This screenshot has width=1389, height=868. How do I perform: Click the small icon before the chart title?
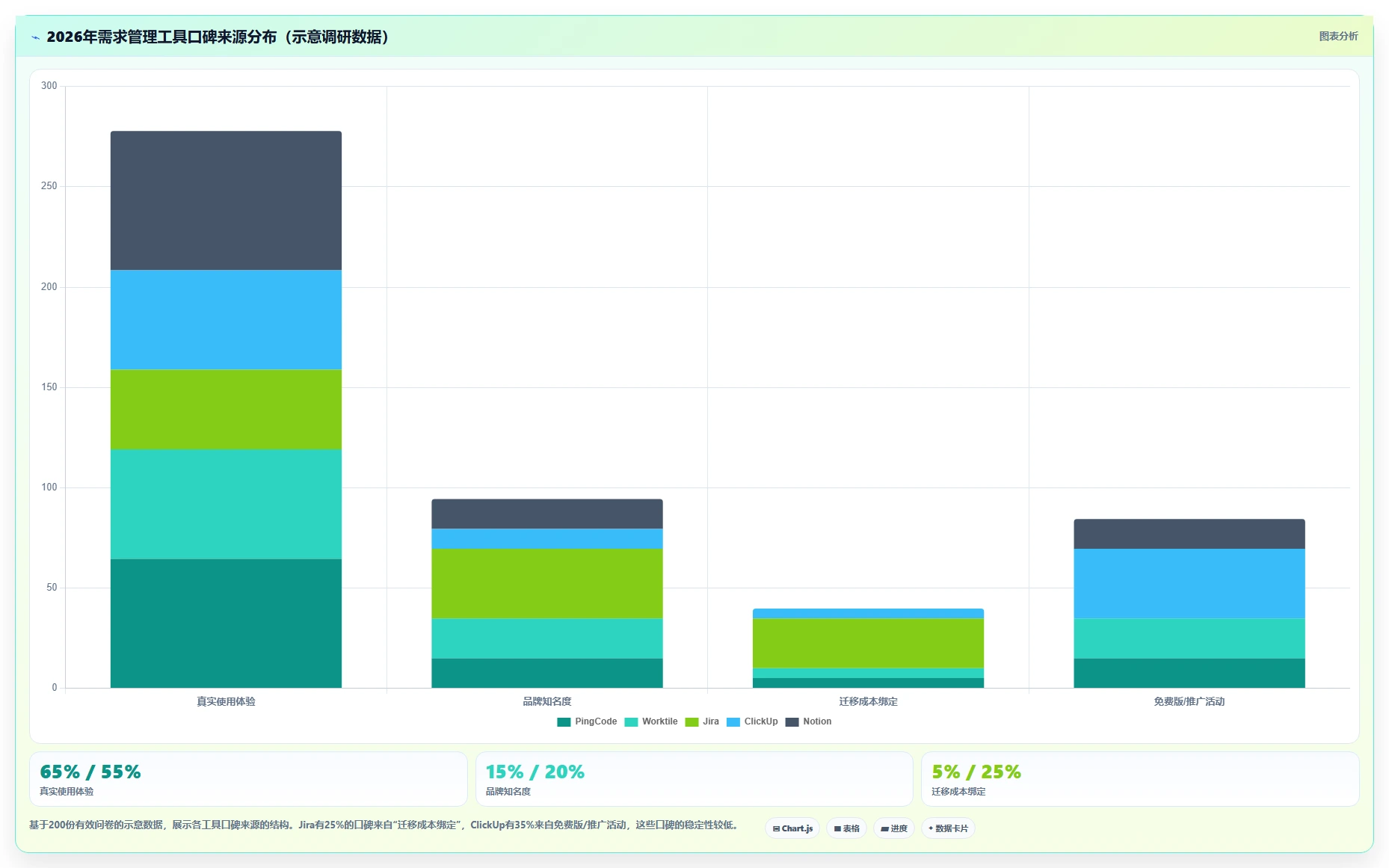point(35,37)
